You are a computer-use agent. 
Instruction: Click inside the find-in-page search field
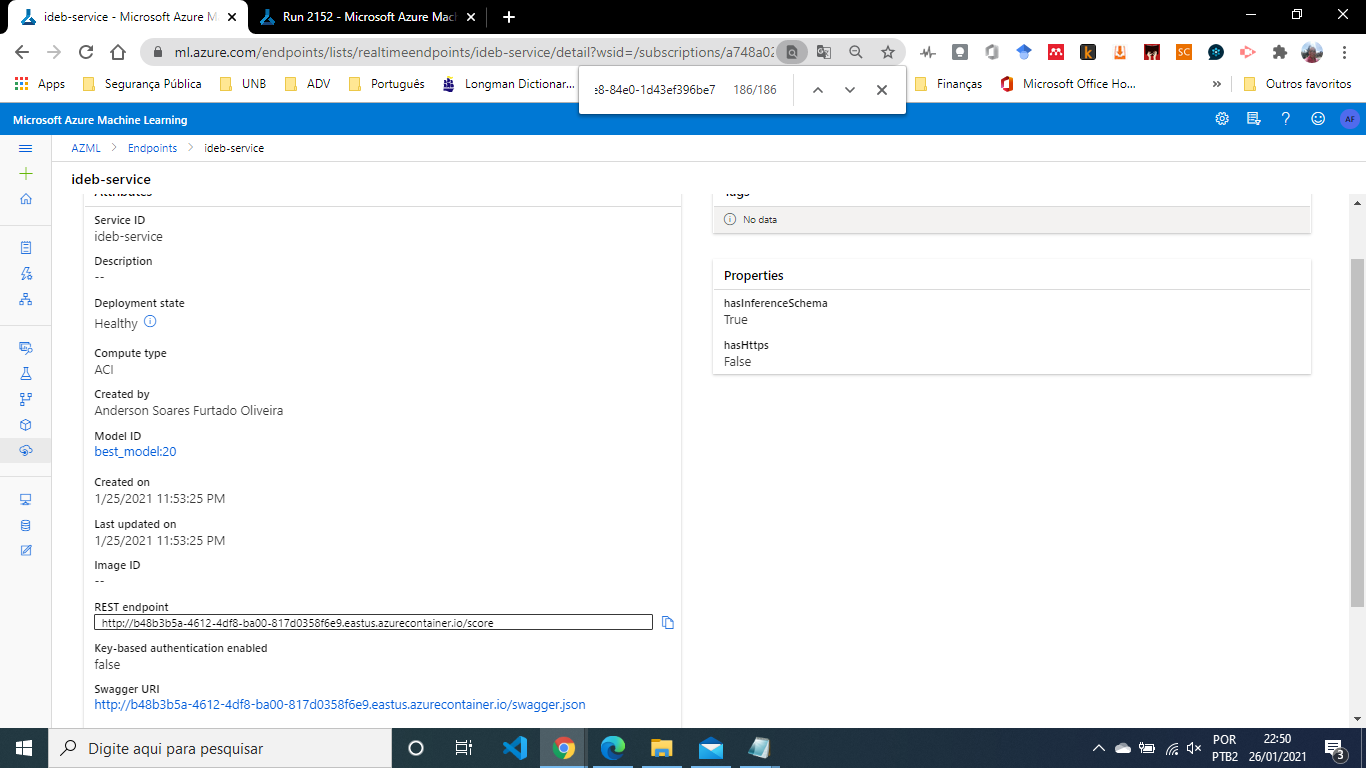click(x=655, y=90)
